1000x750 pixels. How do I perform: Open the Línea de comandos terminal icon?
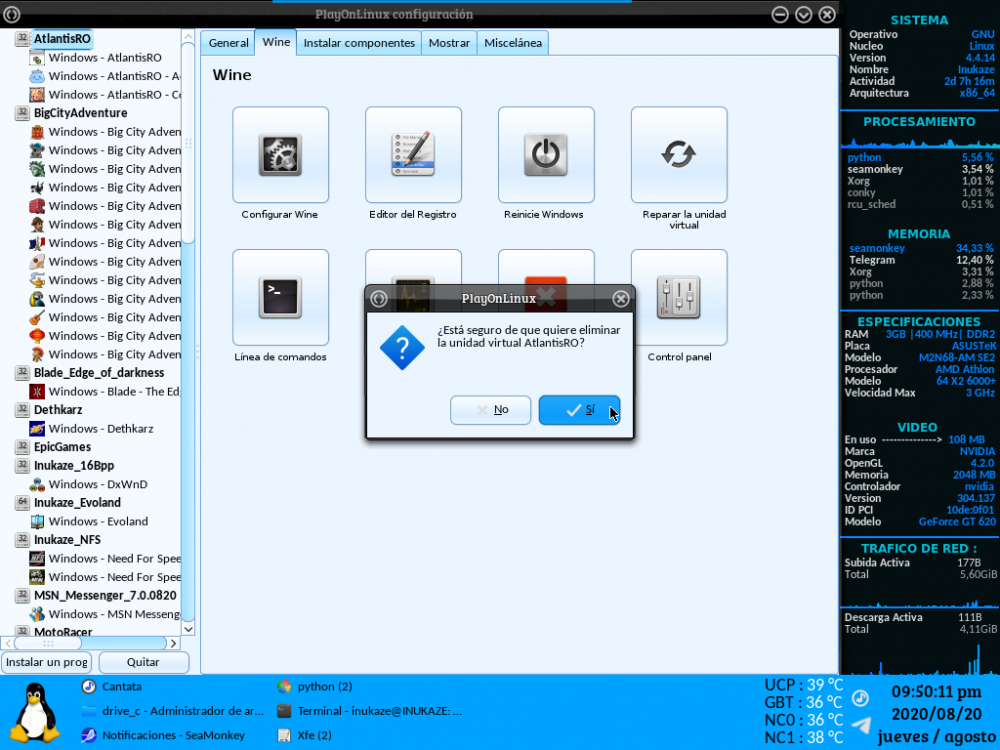pyautogui.click(x=280, y=297)
